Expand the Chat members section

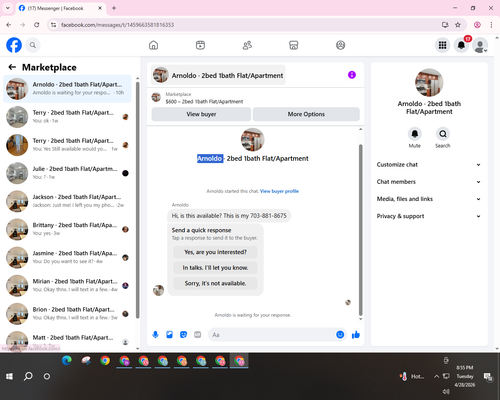click(x=429, y=182)
